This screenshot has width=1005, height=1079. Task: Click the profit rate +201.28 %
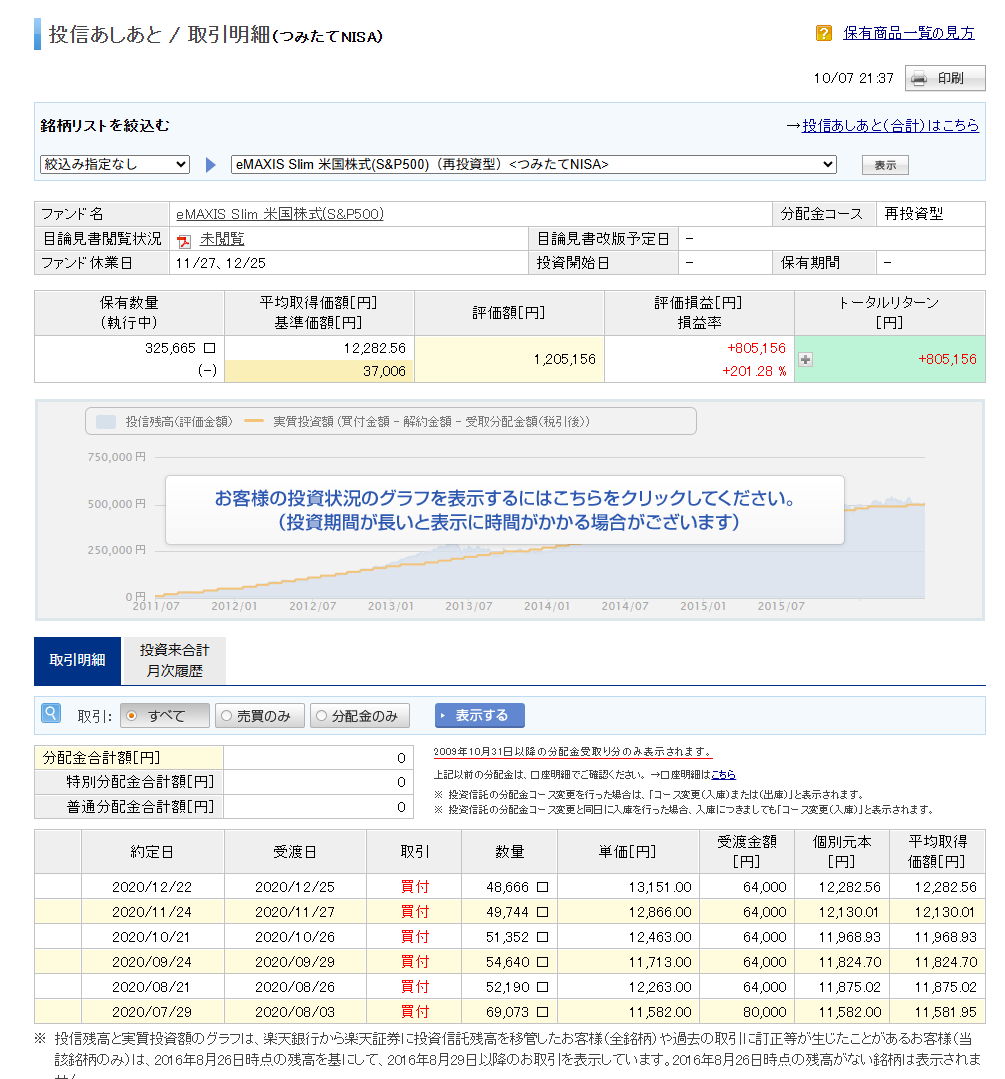(x=754, y=371)
